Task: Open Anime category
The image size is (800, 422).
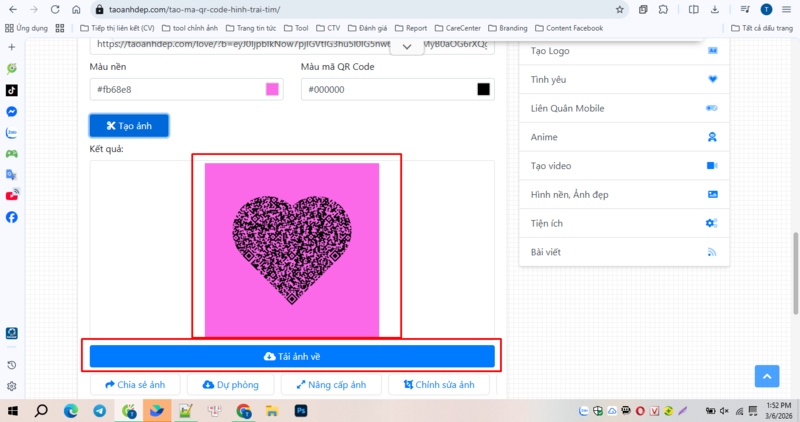Action: click(x=624, y=137)
